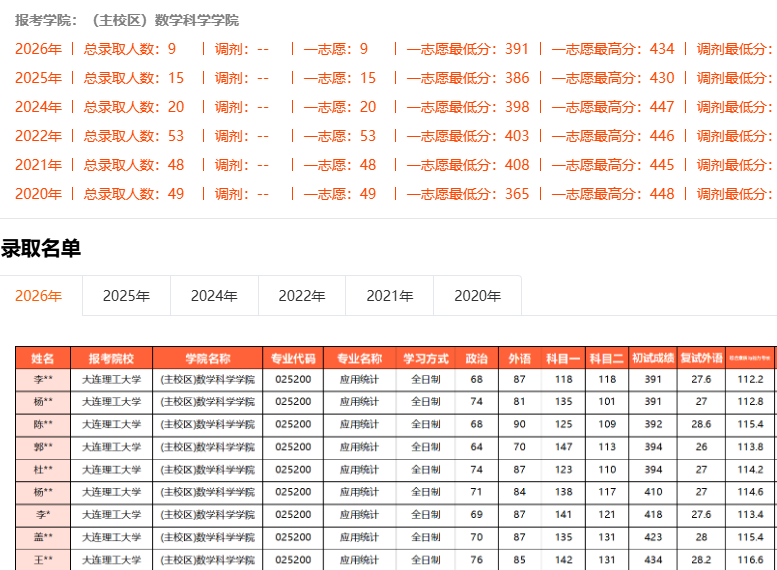Click the 学习方式 column header
This screenshot has height=570, width=777.
click(426, 358)
